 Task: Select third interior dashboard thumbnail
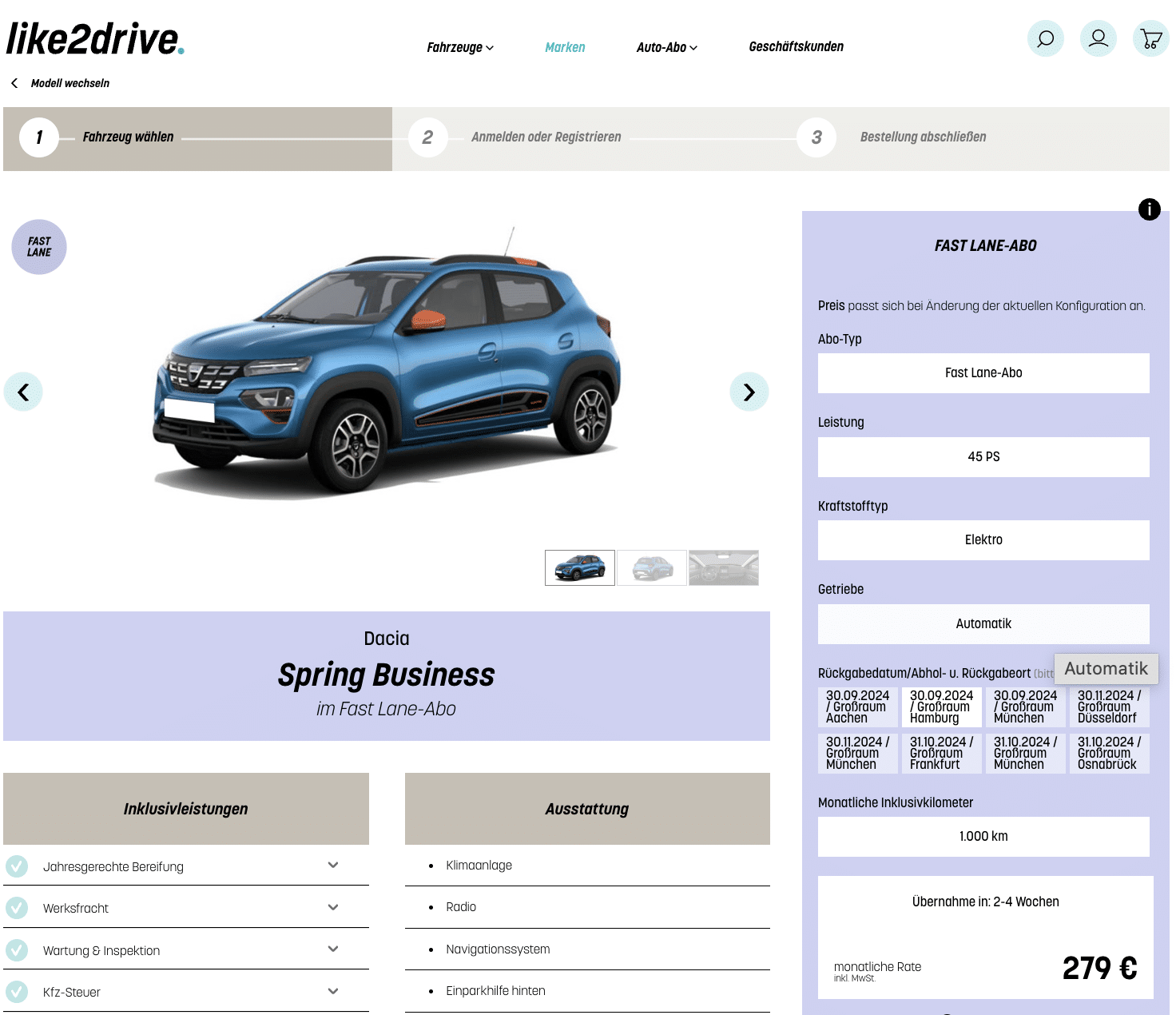click(x=724, y=567)
